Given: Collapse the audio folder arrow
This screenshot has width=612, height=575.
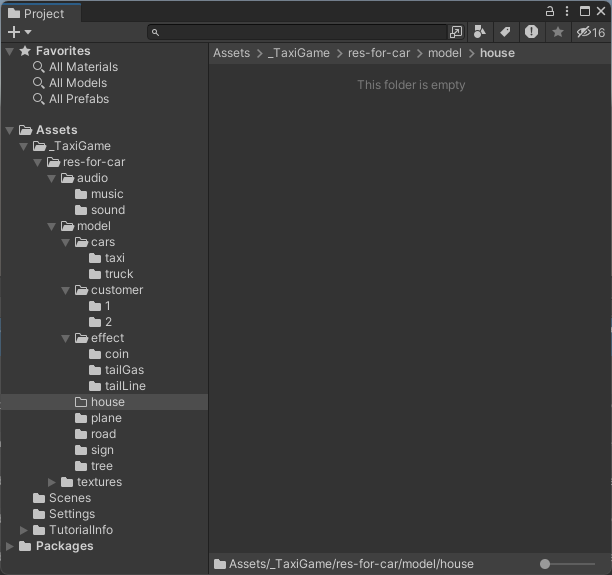Looking at the screenshot, I should (52, 178).
